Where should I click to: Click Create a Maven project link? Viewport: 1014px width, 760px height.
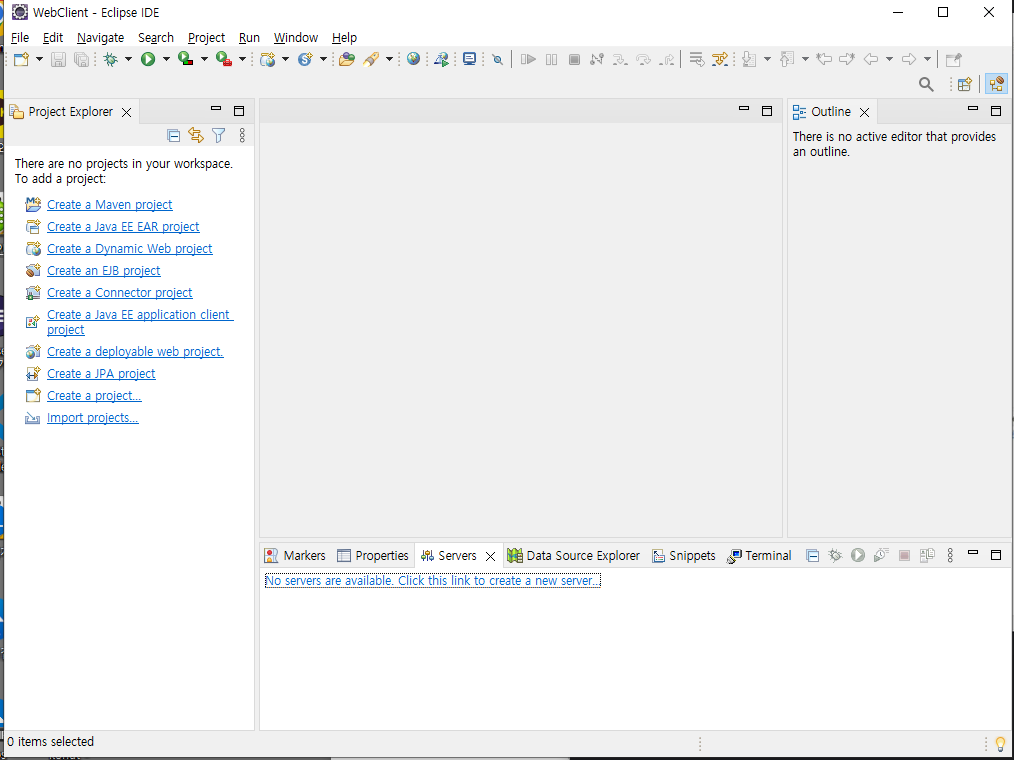click(109, 204)
